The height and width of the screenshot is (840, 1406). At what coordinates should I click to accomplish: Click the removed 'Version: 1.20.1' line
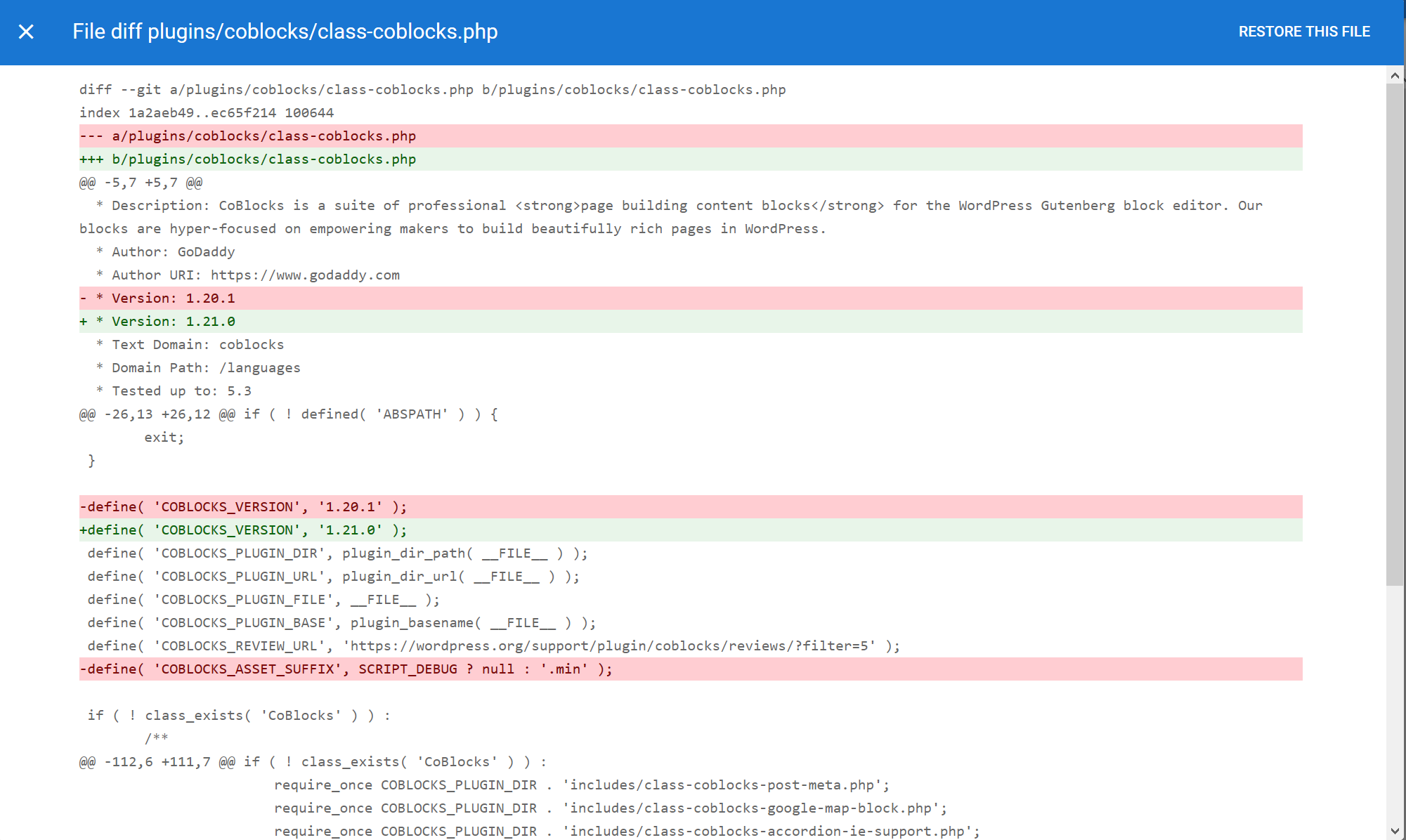691,298
